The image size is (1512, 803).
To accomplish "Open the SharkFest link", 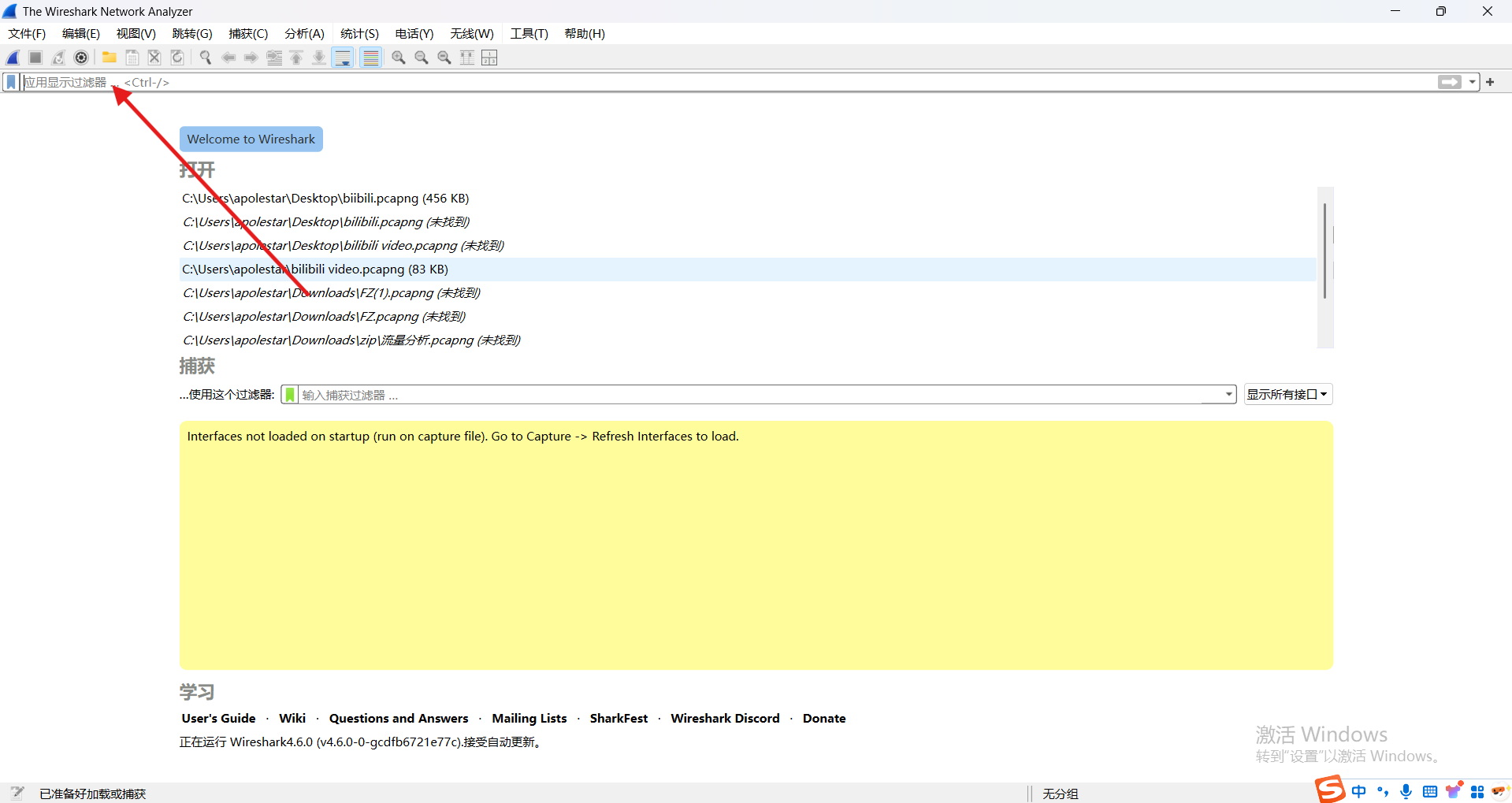I will point(619,719).
